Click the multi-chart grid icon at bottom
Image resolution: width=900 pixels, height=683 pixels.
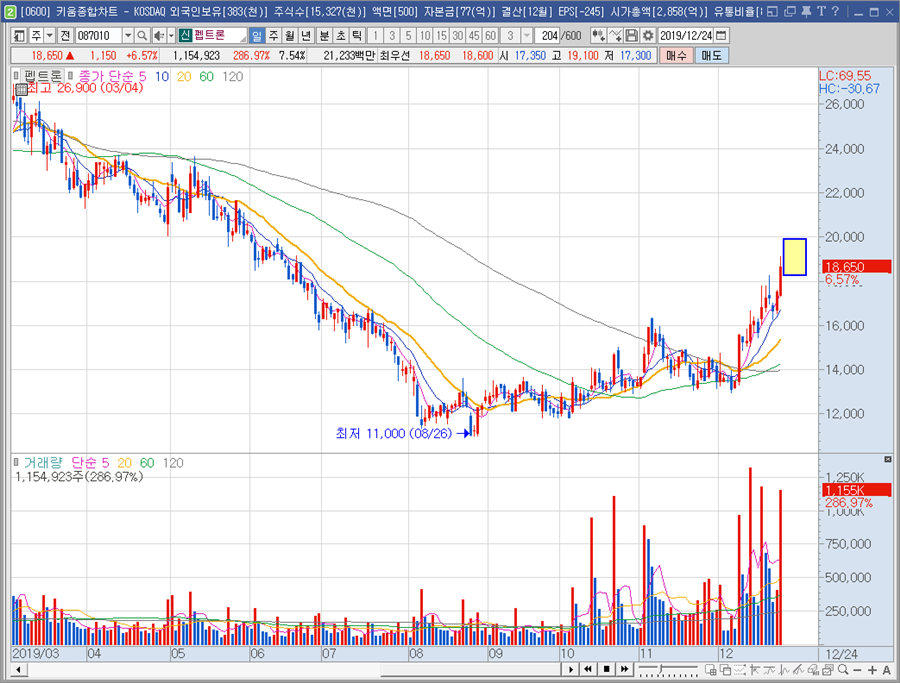(x=711, y=670)
